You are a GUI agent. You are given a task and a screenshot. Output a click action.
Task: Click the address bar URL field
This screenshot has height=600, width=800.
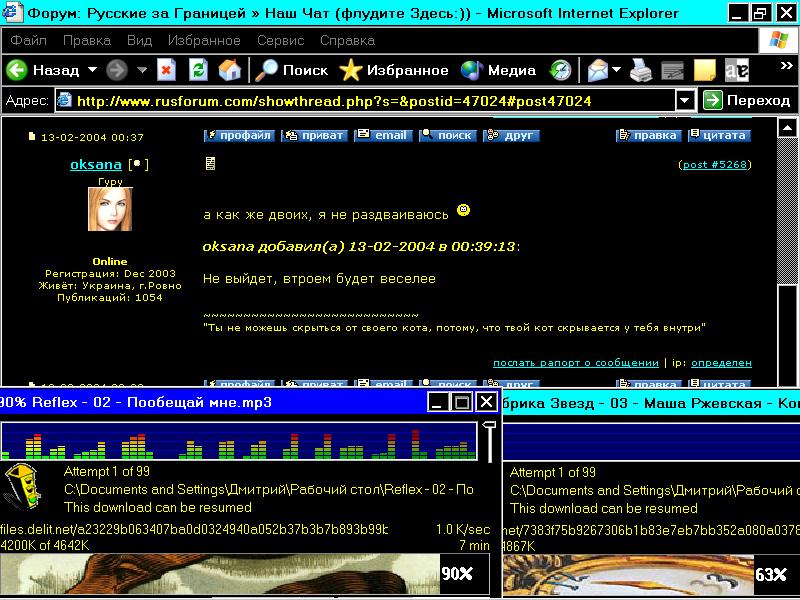(370, 100)
